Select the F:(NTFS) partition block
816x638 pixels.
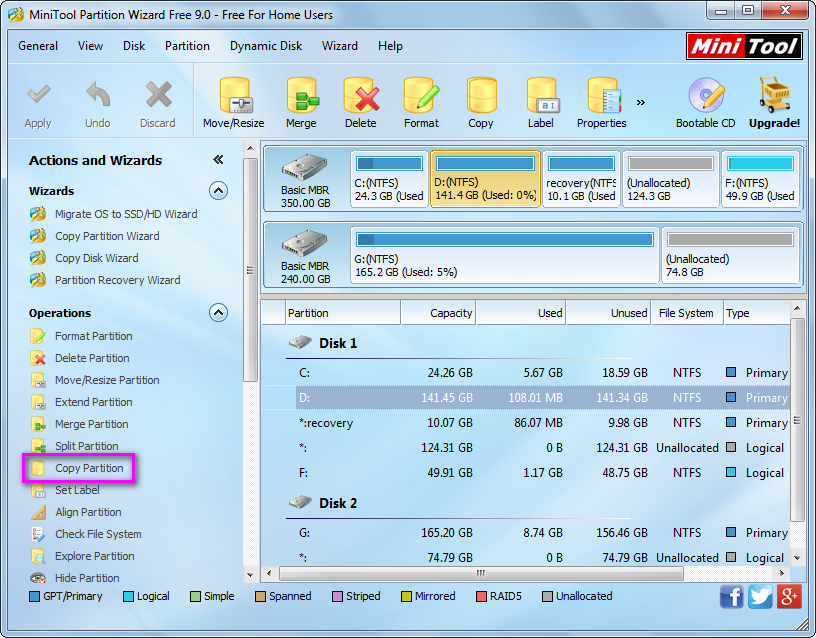[x=760, y=180]
